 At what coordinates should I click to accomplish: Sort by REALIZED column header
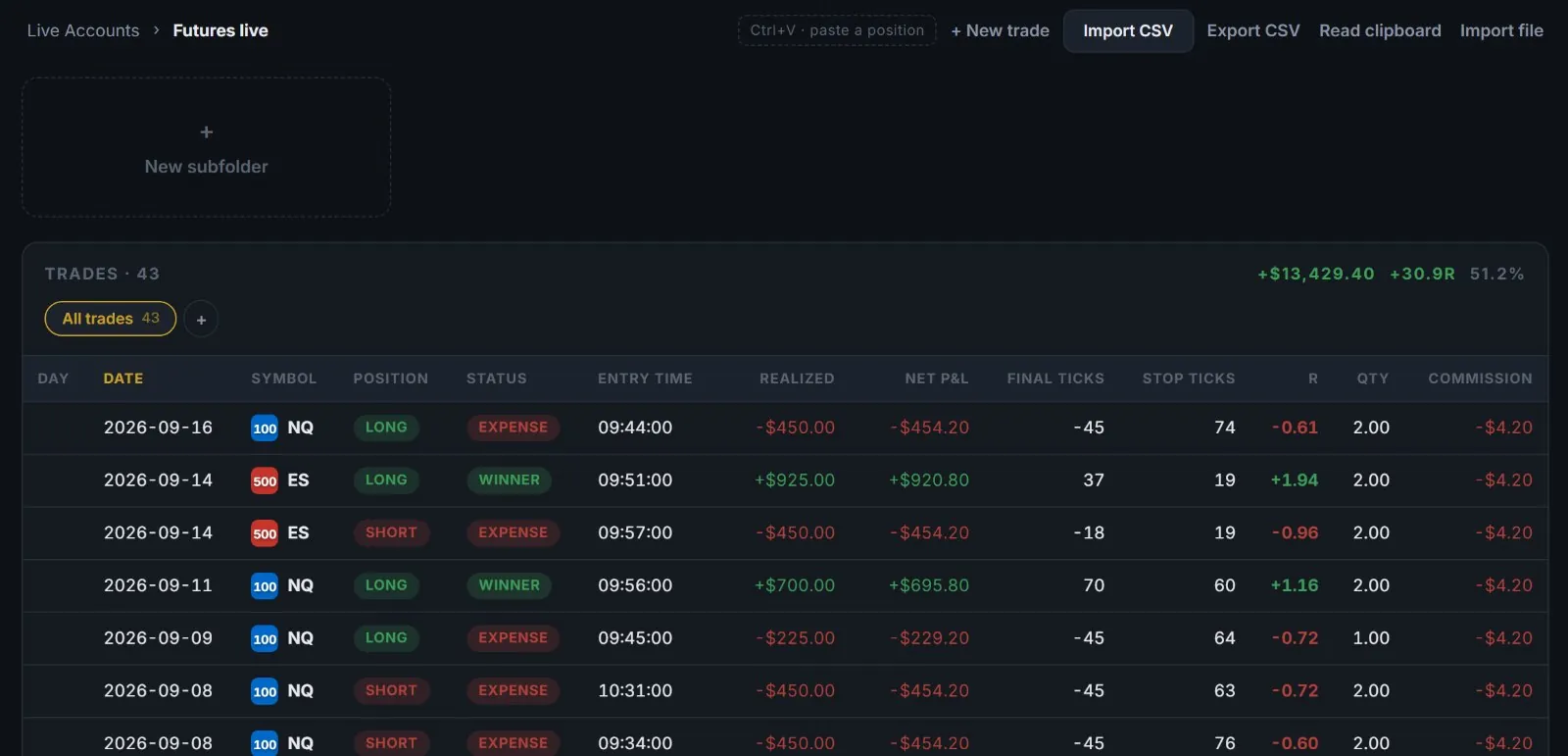[x=797, y=378]
